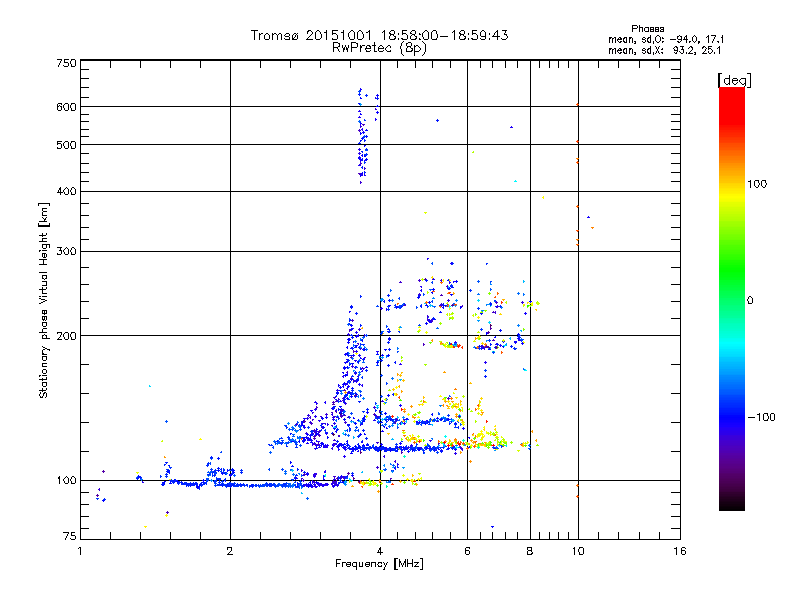Click the y-axis '400' tick label
Image resolution: width=800 pixels, height=600 pixels.
point(66,191)
